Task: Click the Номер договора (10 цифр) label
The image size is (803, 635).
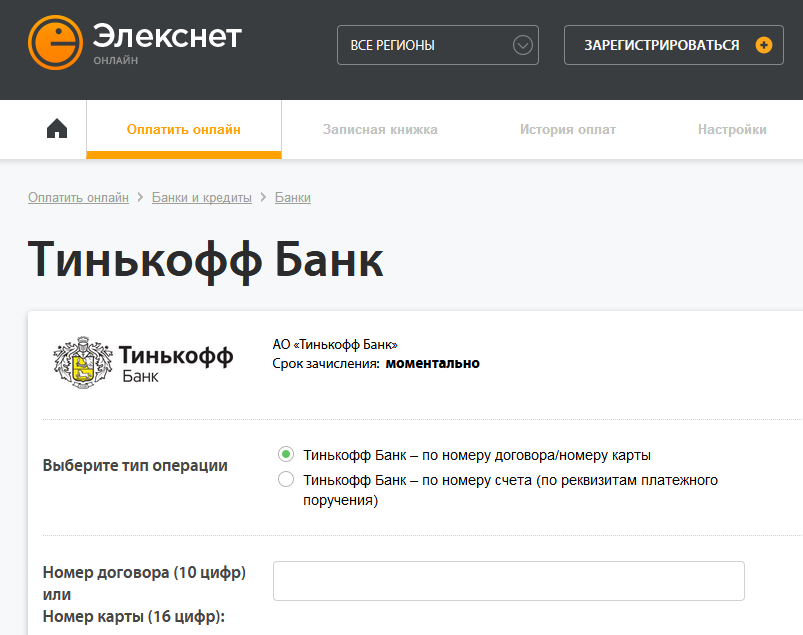Action: coord(144,572)
